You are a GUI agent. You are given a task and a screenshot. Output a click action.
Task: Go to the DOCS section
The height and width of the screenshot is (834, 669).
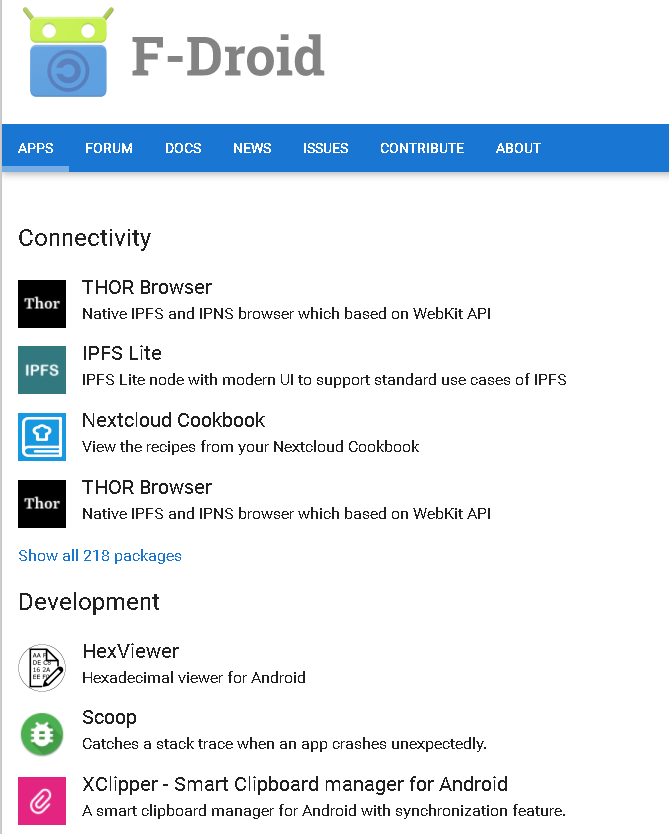point(183,148)
